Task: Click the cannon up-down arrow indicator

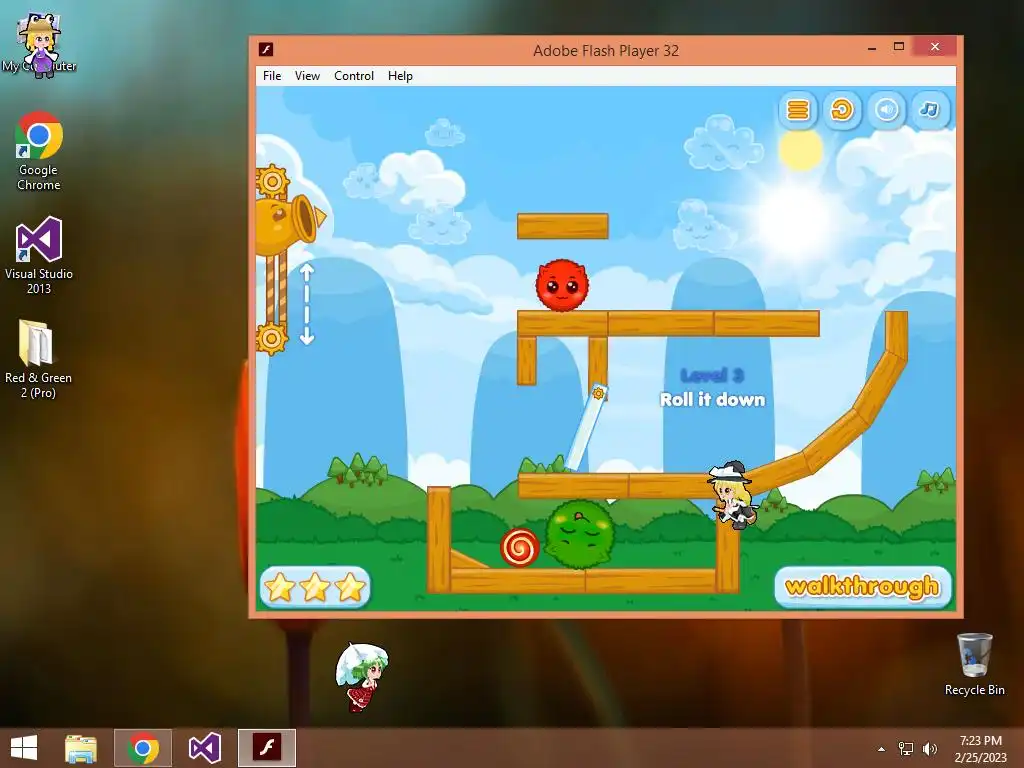Action: (306, 304)
